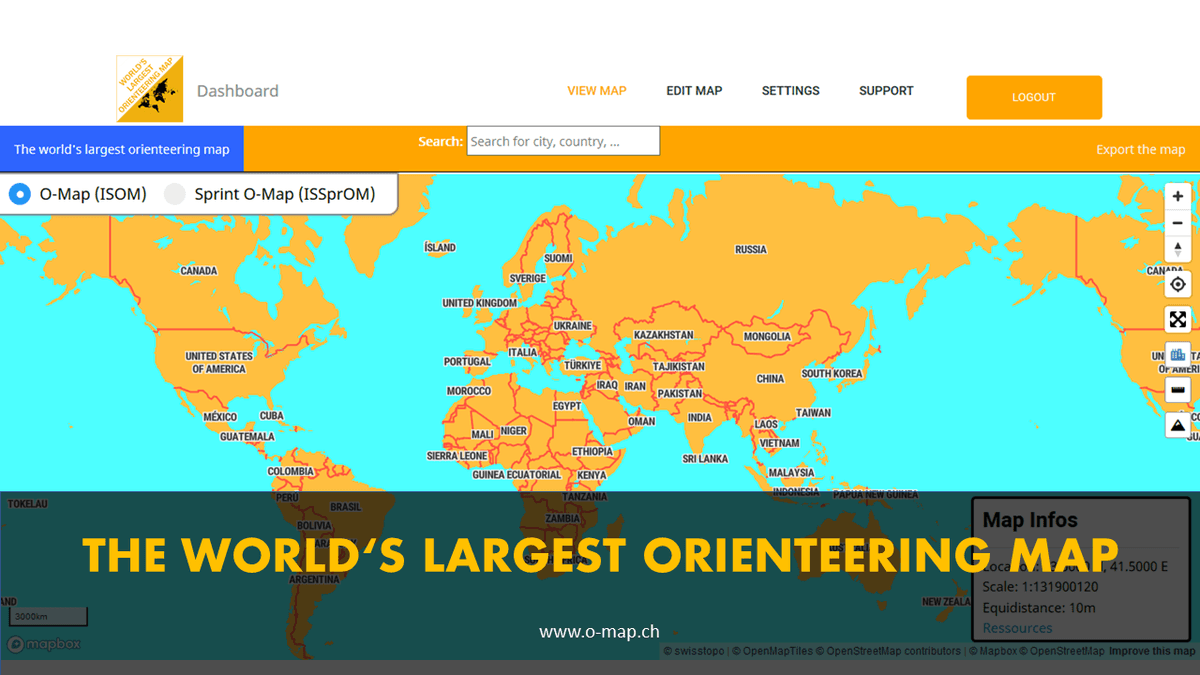Click the World's Largest Orienteering Map logo
The image size is (1200, 675).
click(x=149, y=90)
